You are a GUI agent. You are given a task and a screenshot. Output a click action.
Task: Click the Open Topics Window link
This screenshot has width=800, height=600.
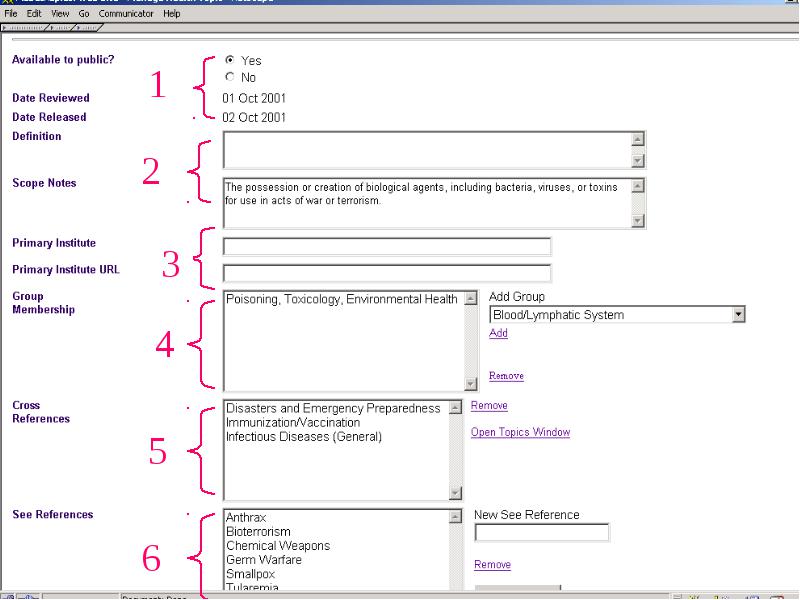tap(520, 432)
